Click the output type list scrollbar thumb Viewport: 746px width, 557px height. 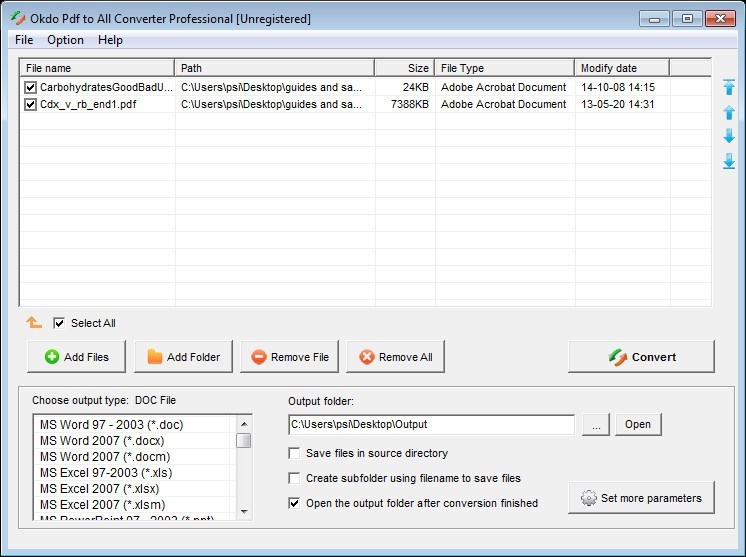point(244,440)
